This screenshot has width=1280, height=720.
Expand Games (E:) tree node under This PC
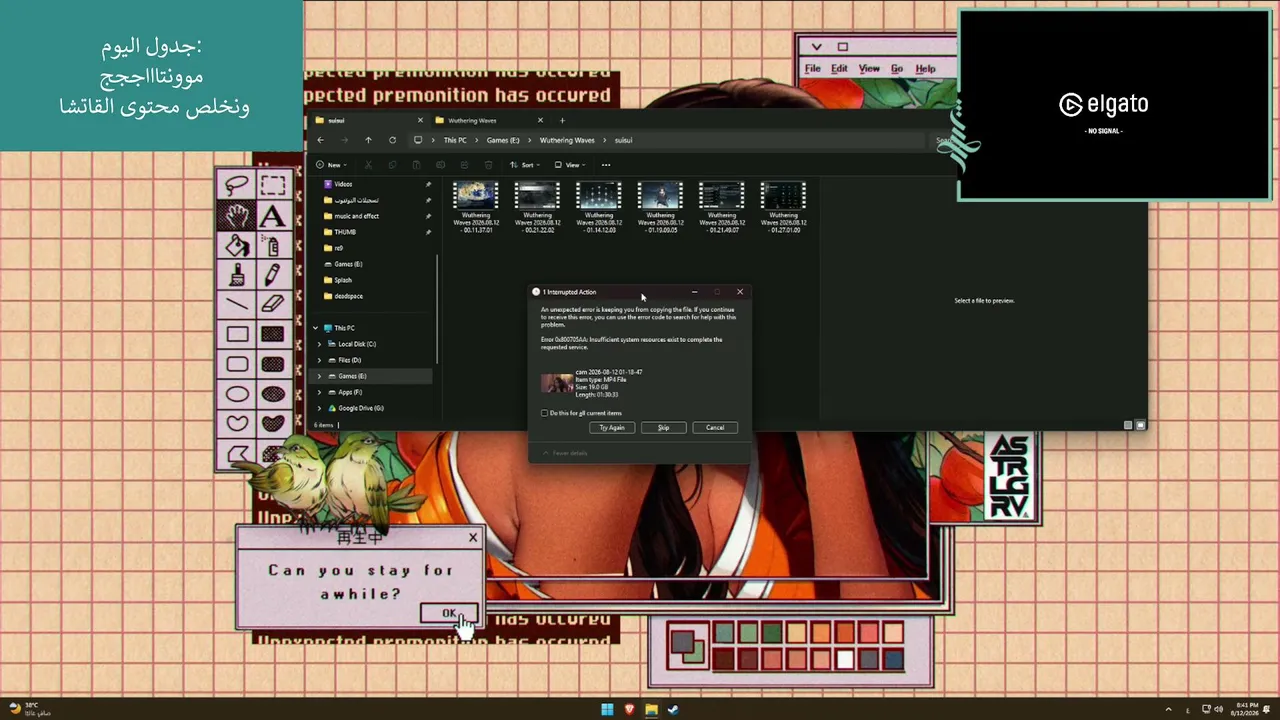click(320, 376)
